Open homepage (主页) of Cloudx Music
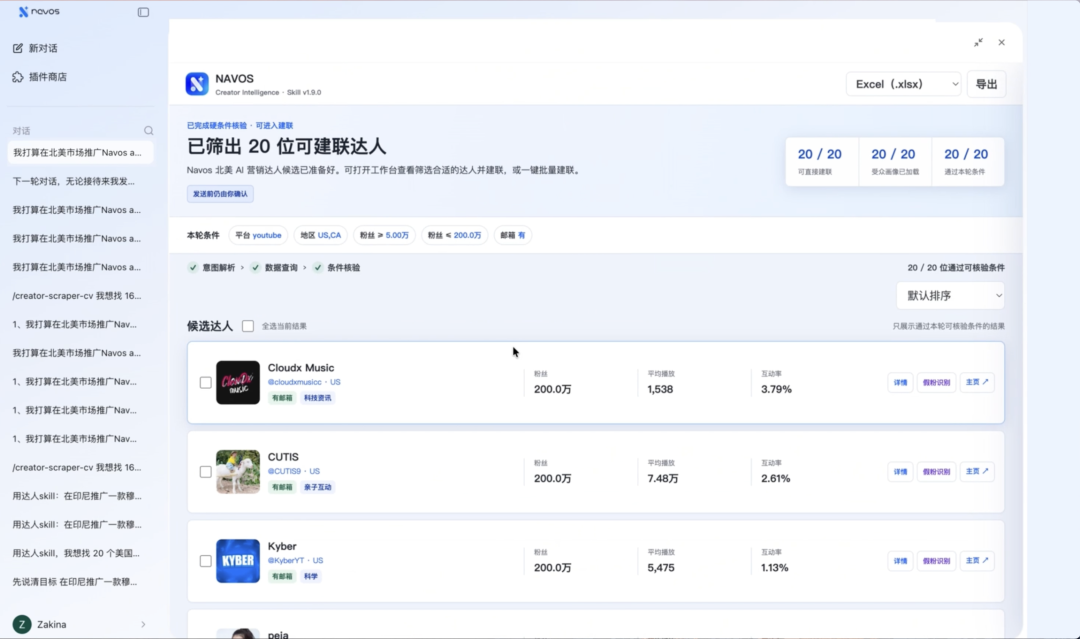 (x=977, y=382)
